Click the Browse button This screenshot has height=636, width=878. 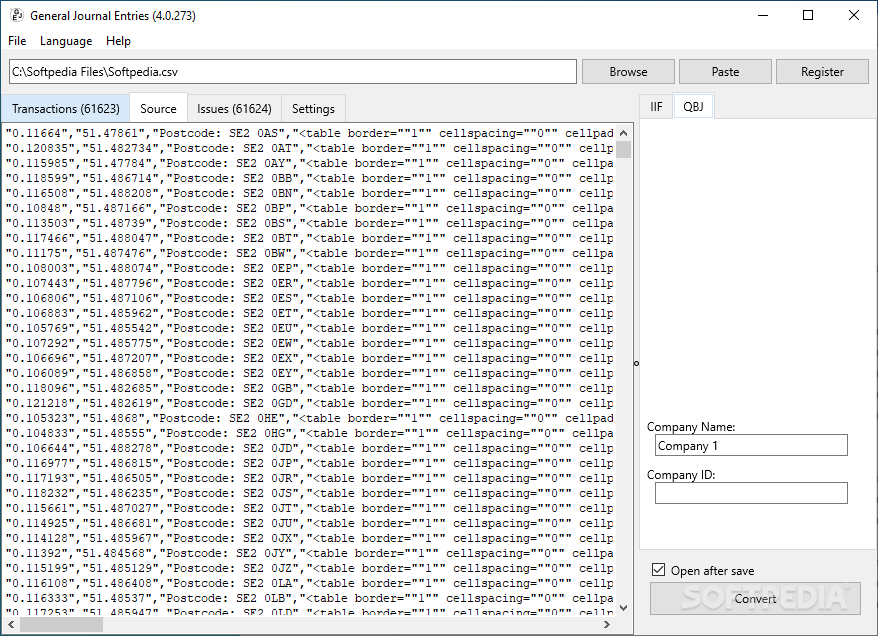point(628,72)
